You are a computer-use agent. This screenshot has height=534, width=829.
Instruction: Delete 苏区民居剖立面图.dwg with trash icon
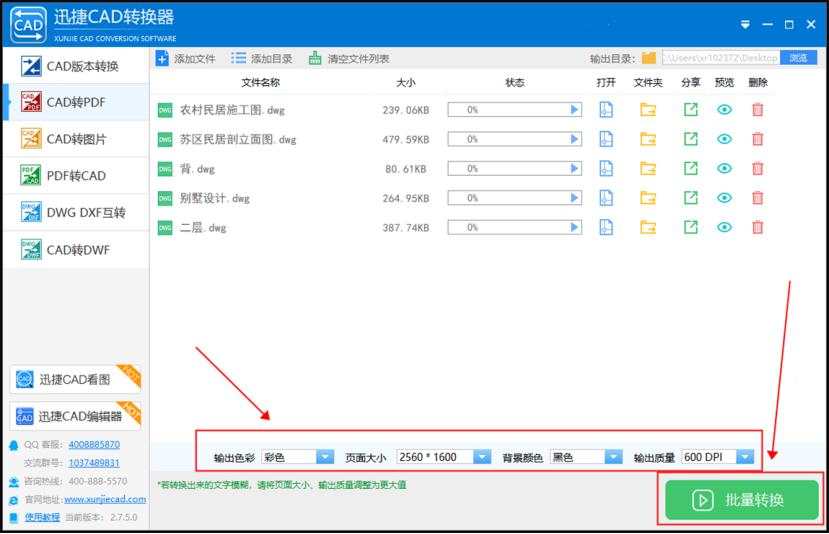click(x=758, y=139)
